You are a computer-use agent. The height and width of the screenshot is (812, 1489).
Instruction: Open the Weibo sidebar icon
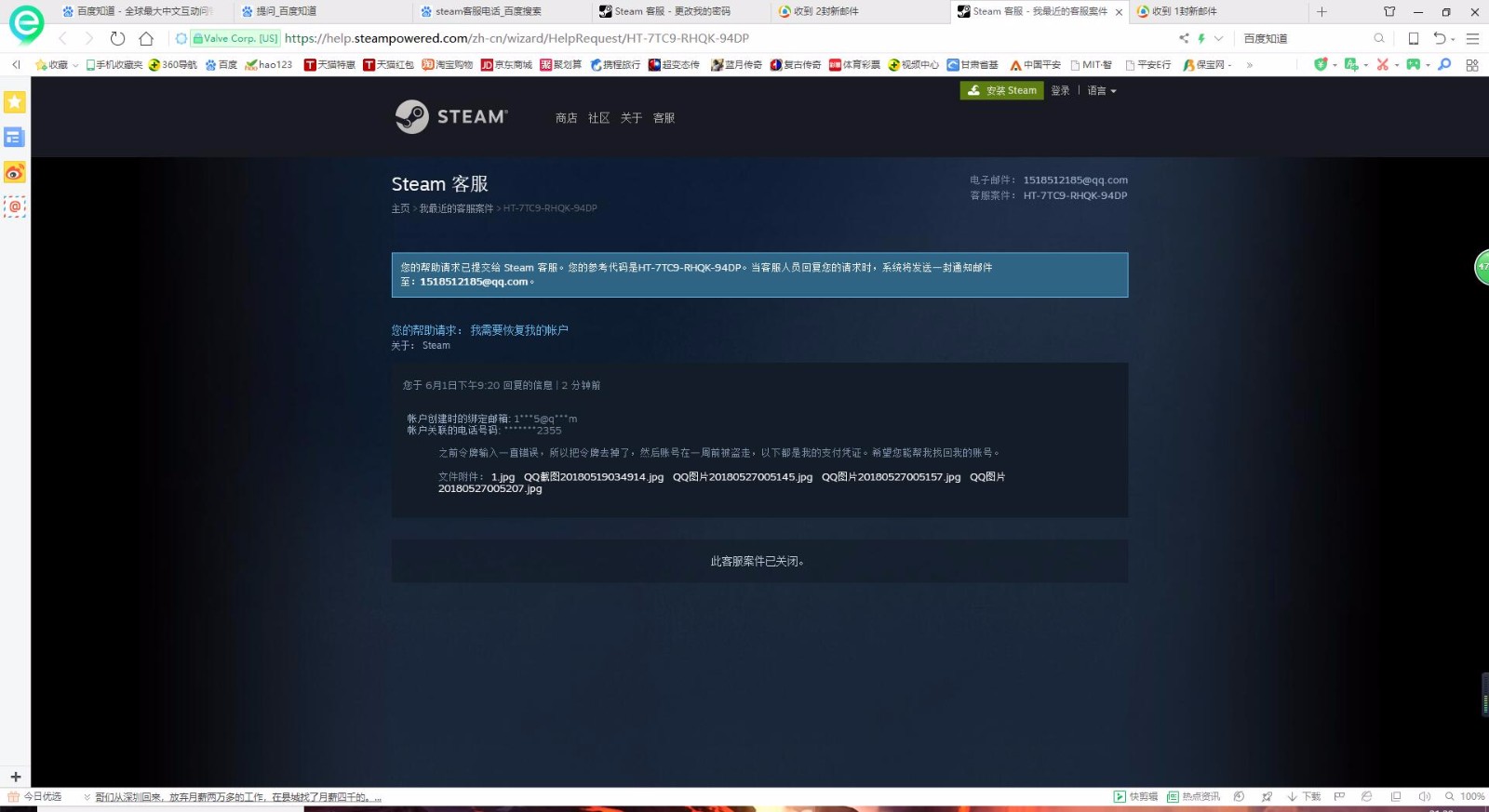coord(14,172)
